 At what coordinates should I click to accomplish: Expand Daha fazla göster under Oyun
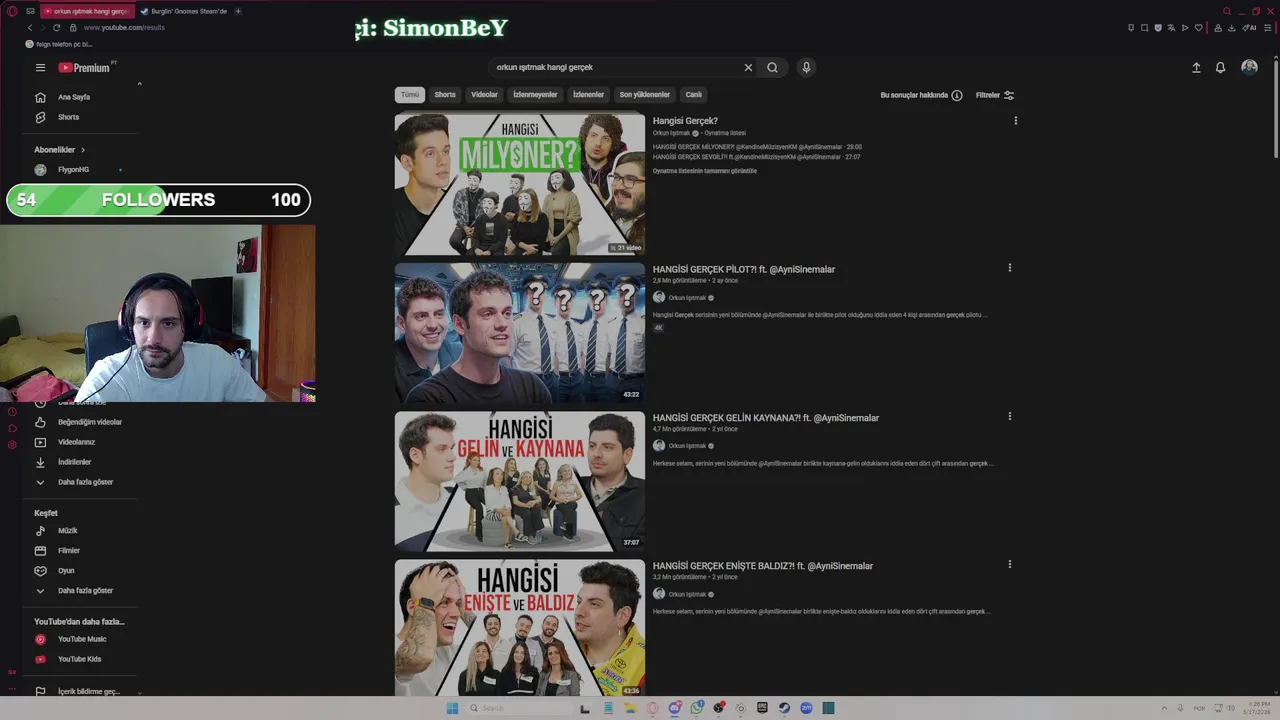76,591
